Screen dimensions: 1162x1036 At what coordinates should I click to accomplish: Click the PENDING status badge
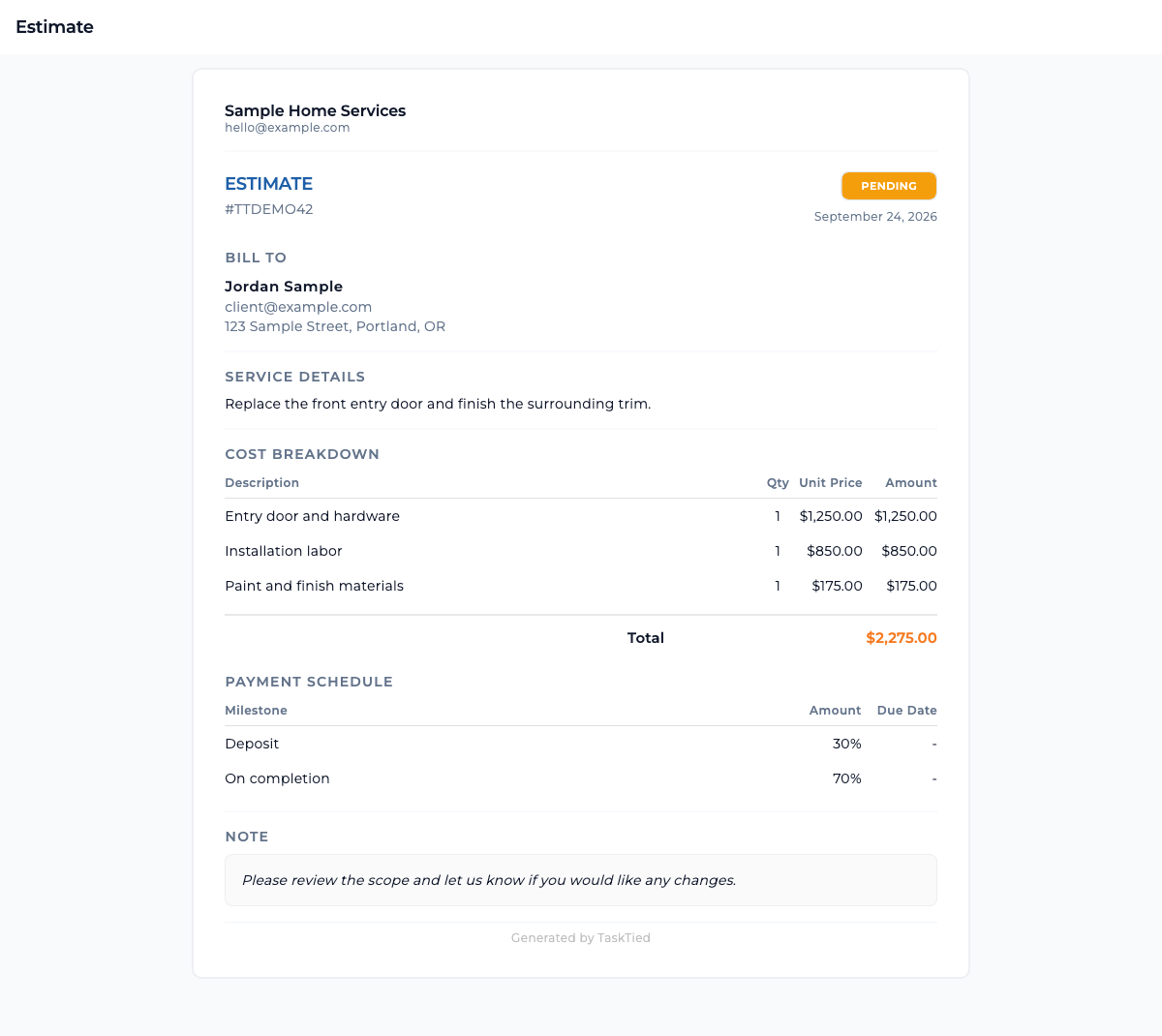[889, 186]
